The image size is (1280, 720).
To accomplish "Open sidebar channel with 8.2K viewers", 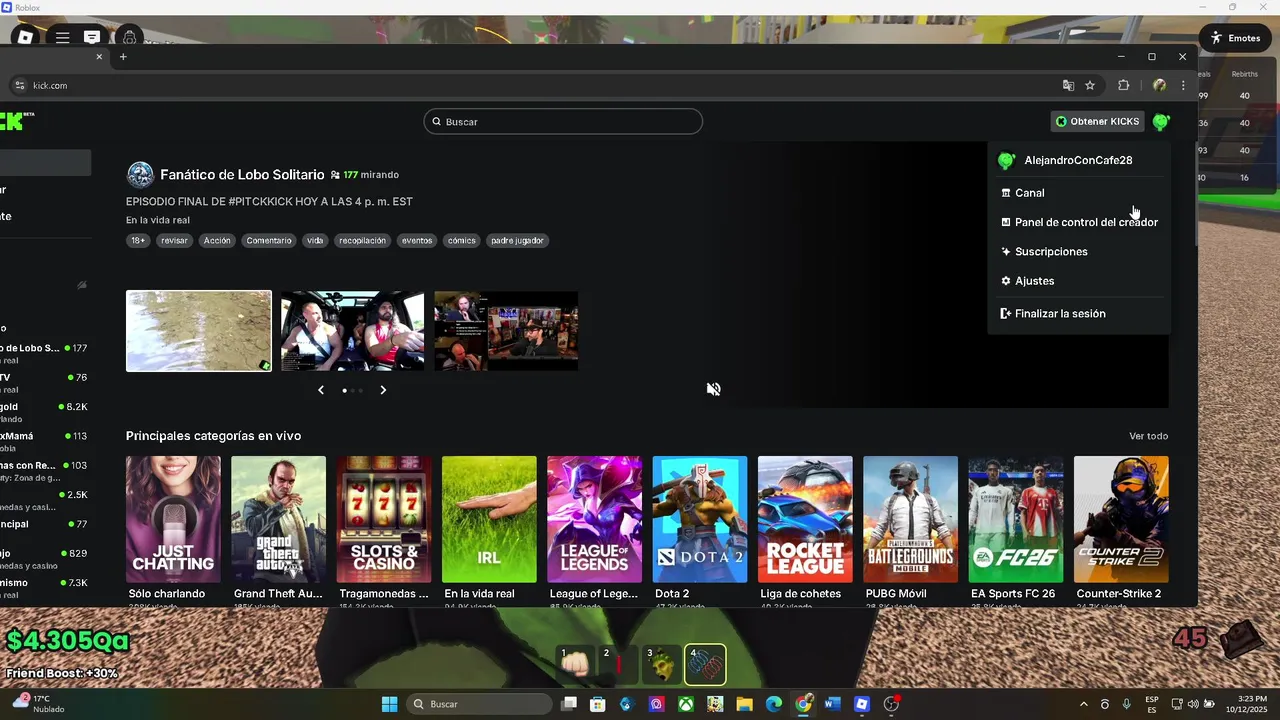I will [x=45, y=412].
